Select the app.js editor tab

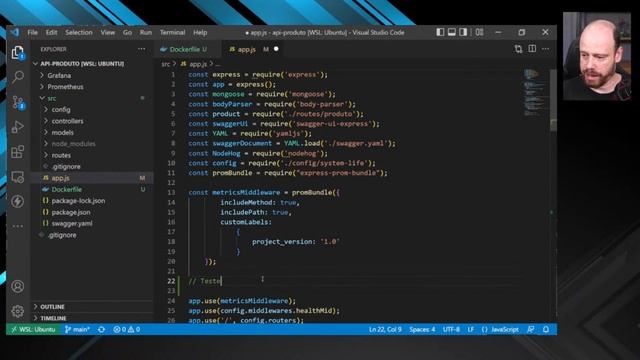[x=252, y=49]
